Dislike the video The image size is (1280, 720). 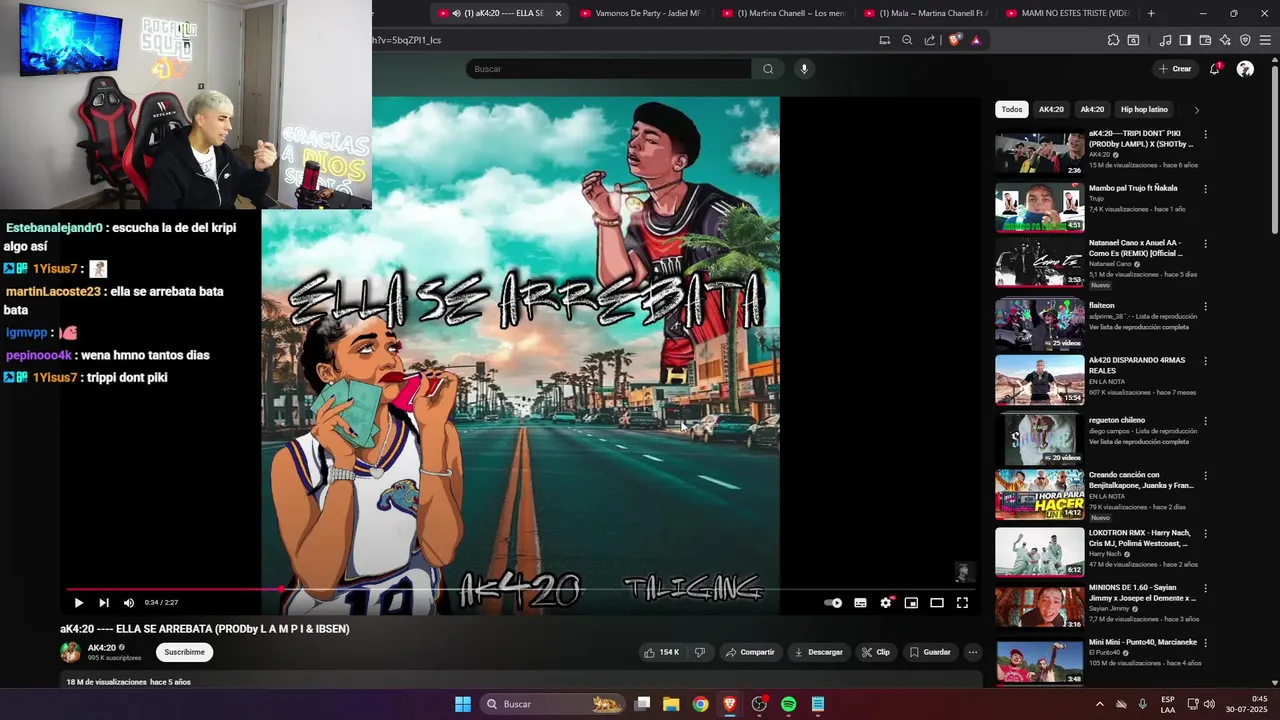700,652
